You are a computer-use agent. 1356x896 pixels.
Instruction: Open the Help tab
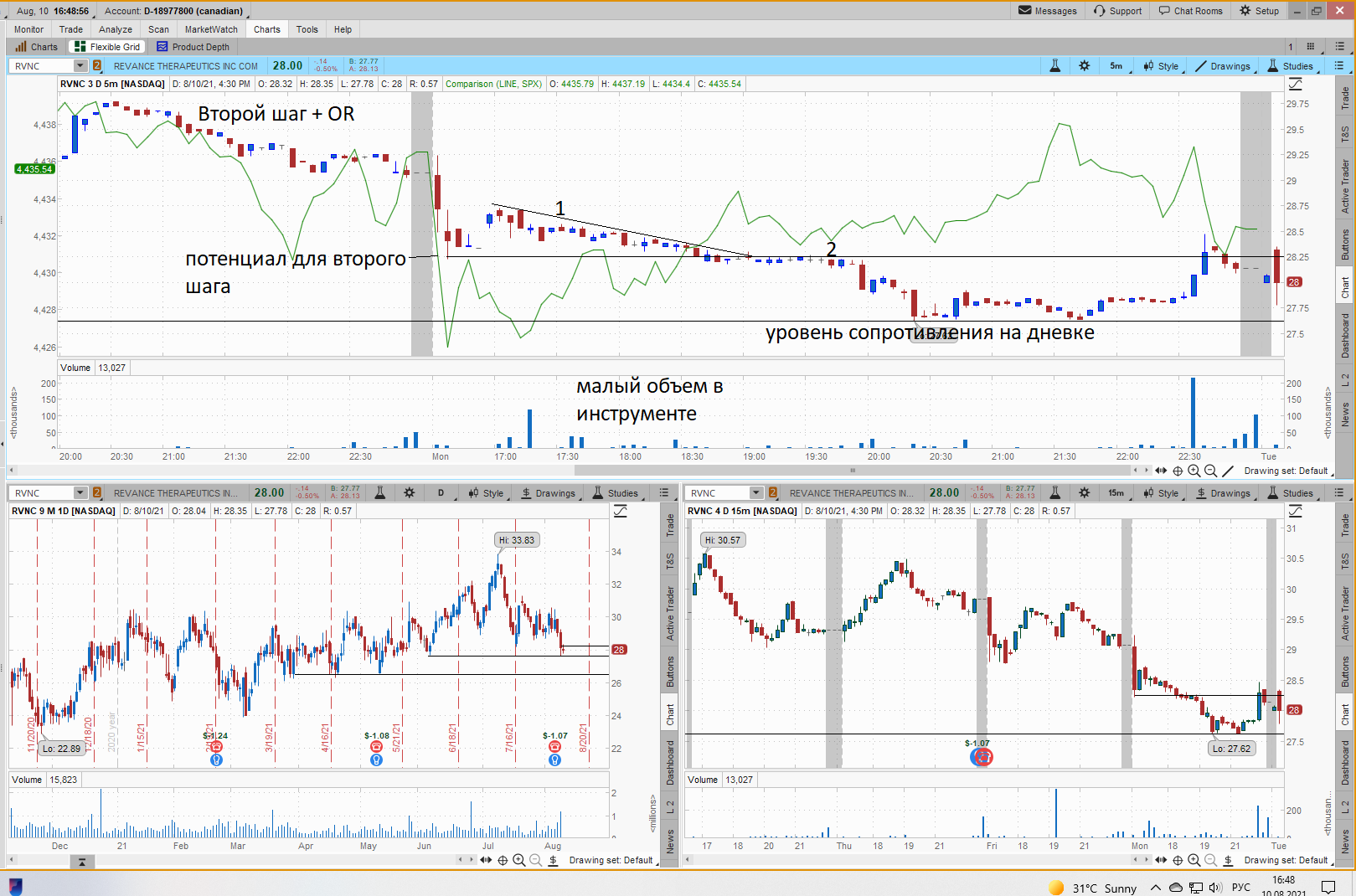click(x=343, y=29)
